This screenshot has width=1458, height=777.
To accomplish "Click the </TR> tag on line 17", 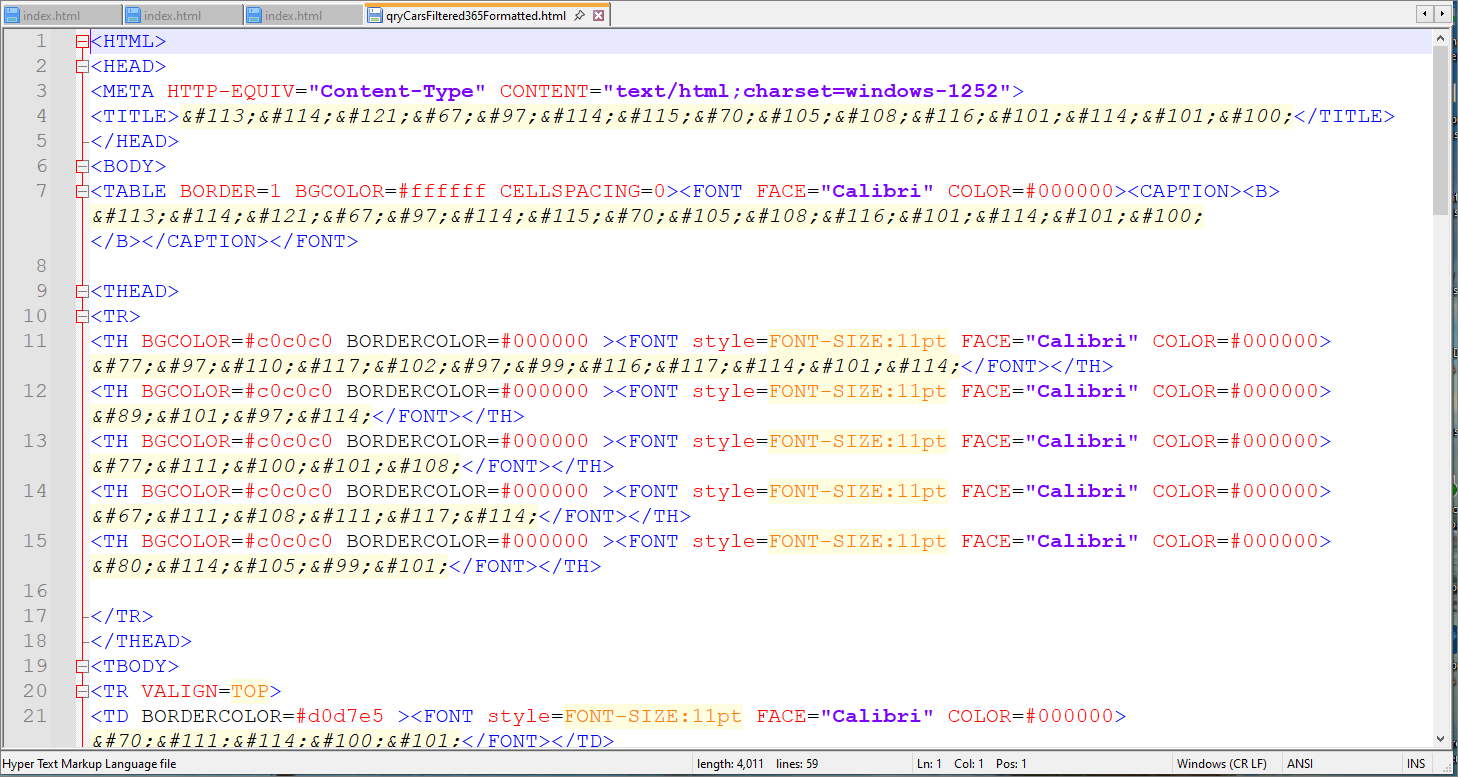I will [122, 616].
